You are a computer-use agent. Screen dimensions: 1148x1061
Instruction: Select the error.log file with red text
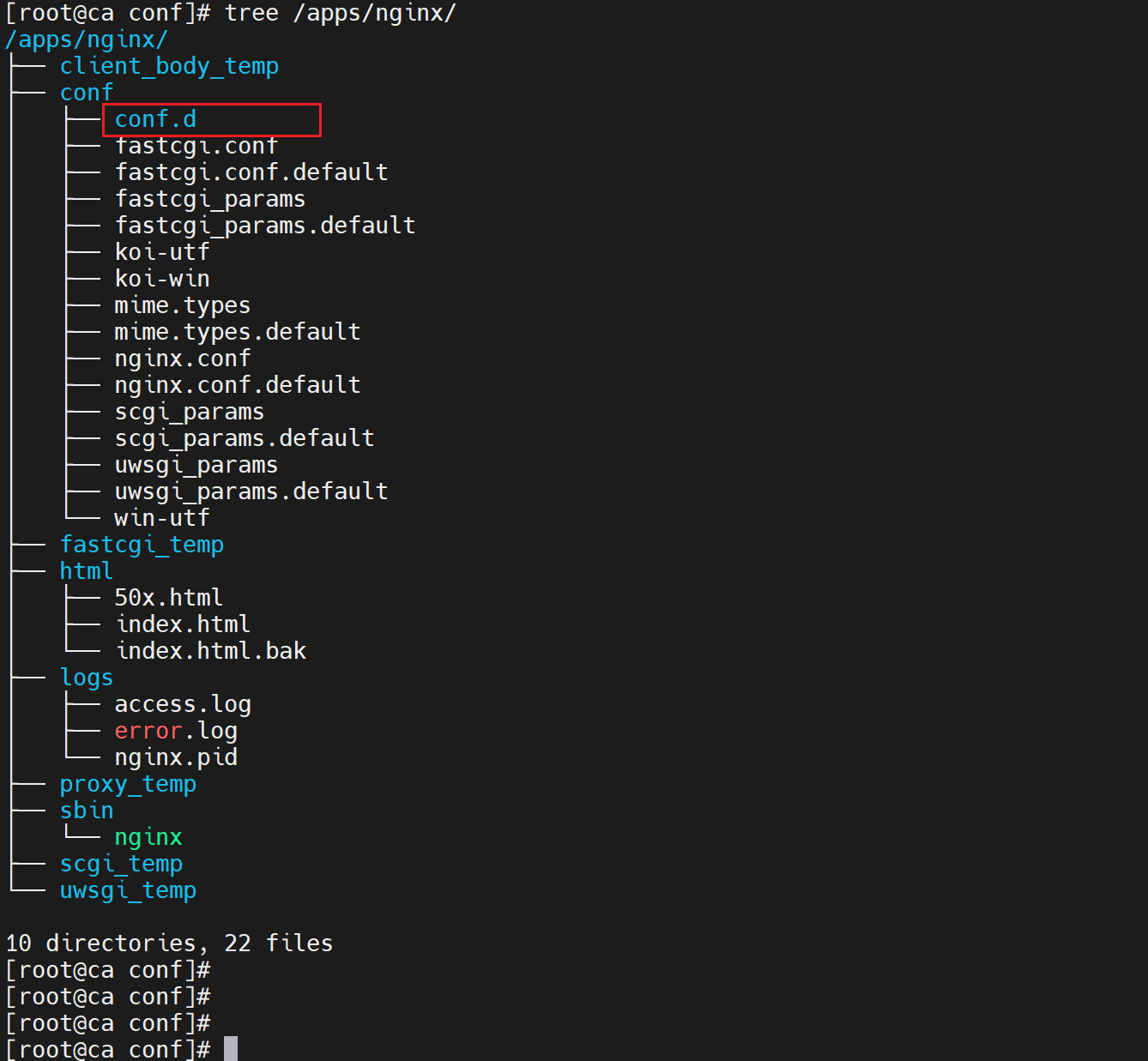pos(176,731)
